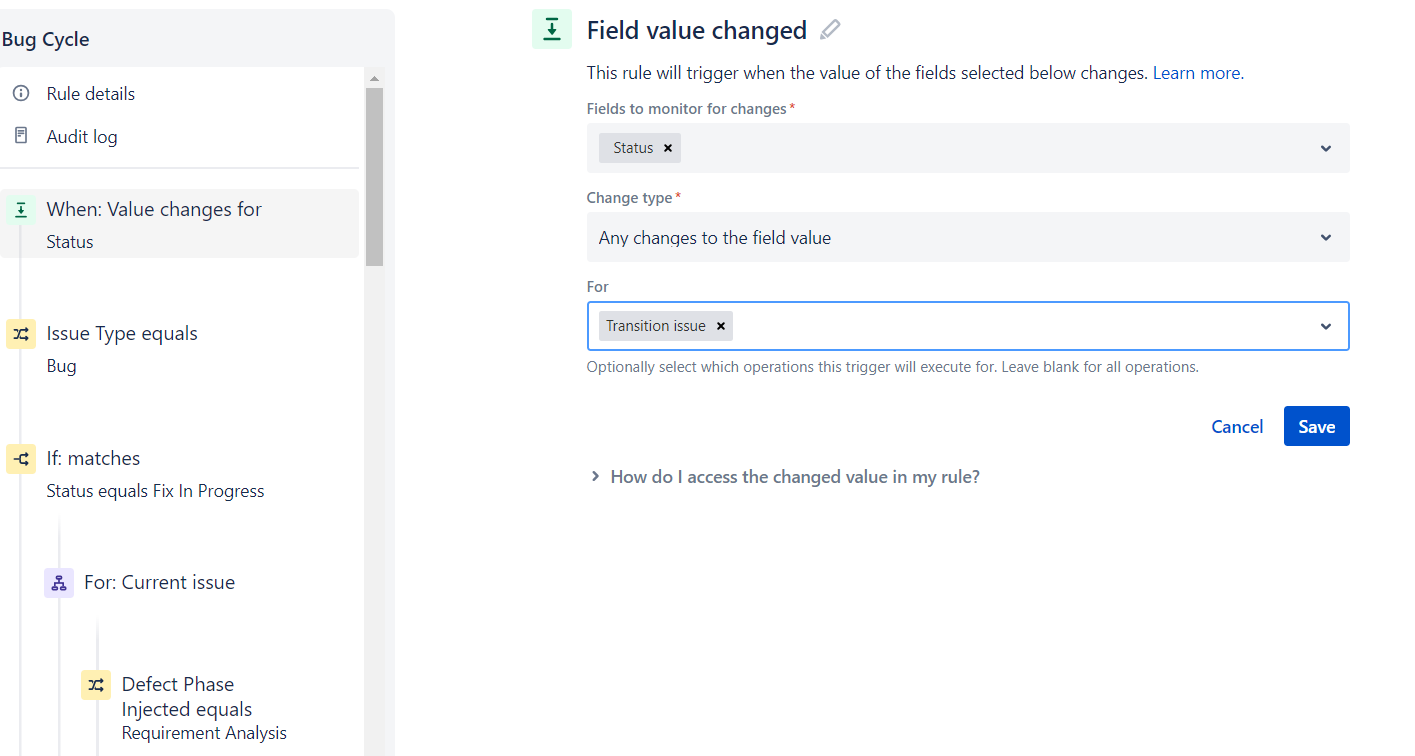This screenshot has height=756, width=1415.
Task: Click the Save button
Action: pyautogui.click(x=1316, y=426)
